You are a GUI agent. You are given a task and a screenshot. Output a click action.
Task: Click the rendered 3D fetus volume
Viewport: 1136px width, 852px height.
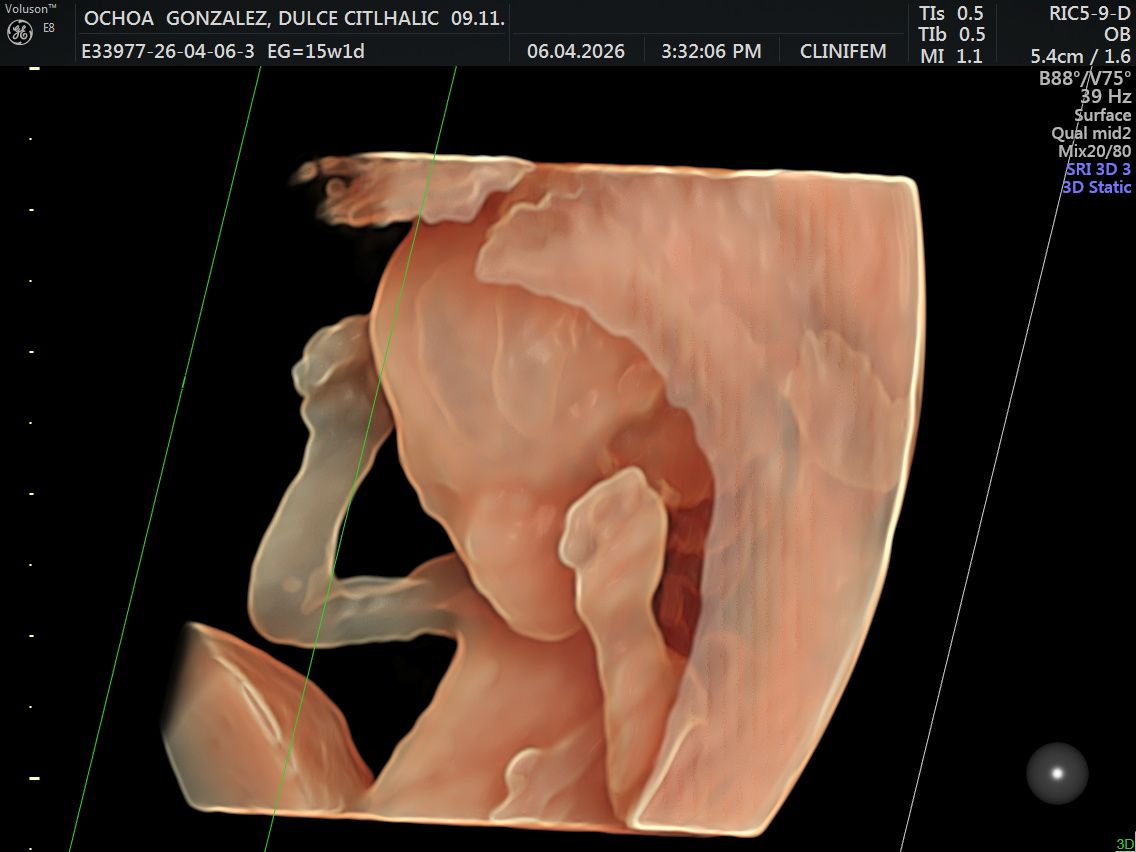[543, 493]
